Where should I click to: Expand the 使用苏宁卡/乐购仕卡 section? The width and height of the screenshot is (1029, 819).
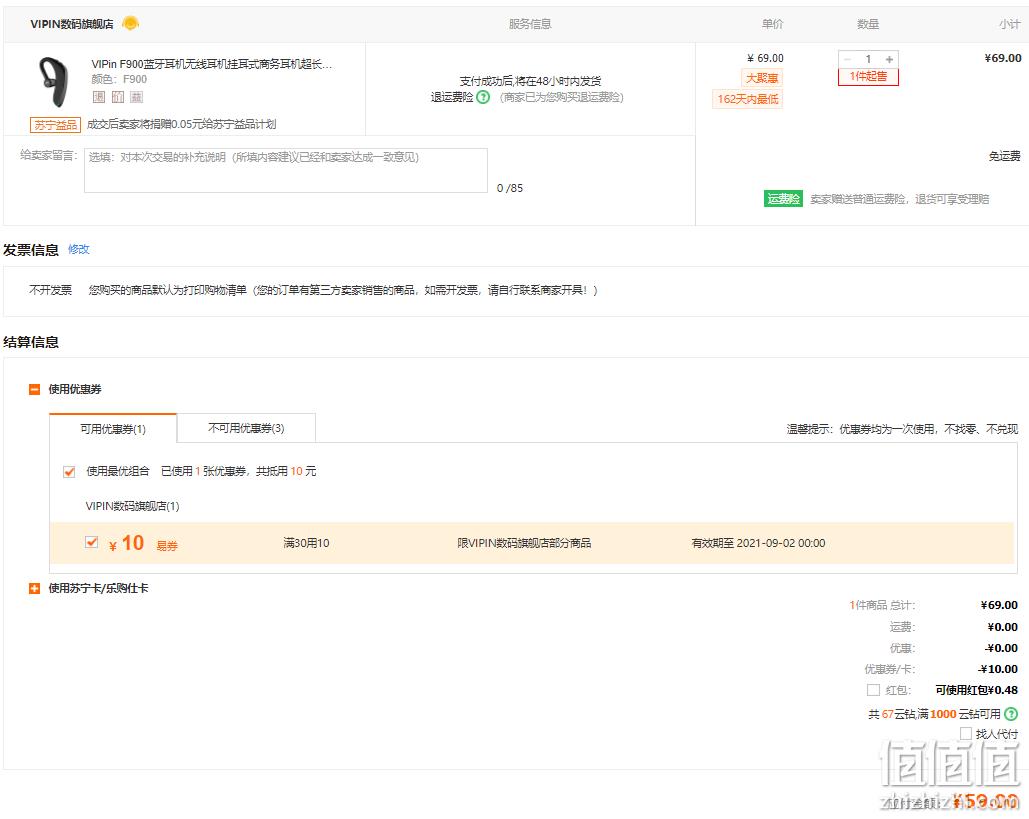click(x=35, y=589)
